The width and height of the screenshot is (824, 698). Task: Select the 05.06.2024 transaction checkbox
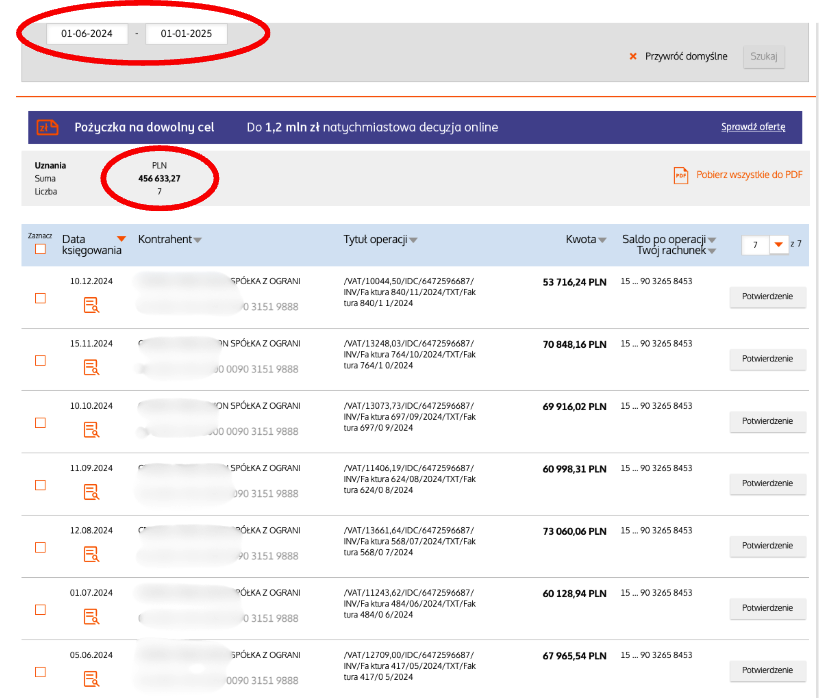[40, 672]
